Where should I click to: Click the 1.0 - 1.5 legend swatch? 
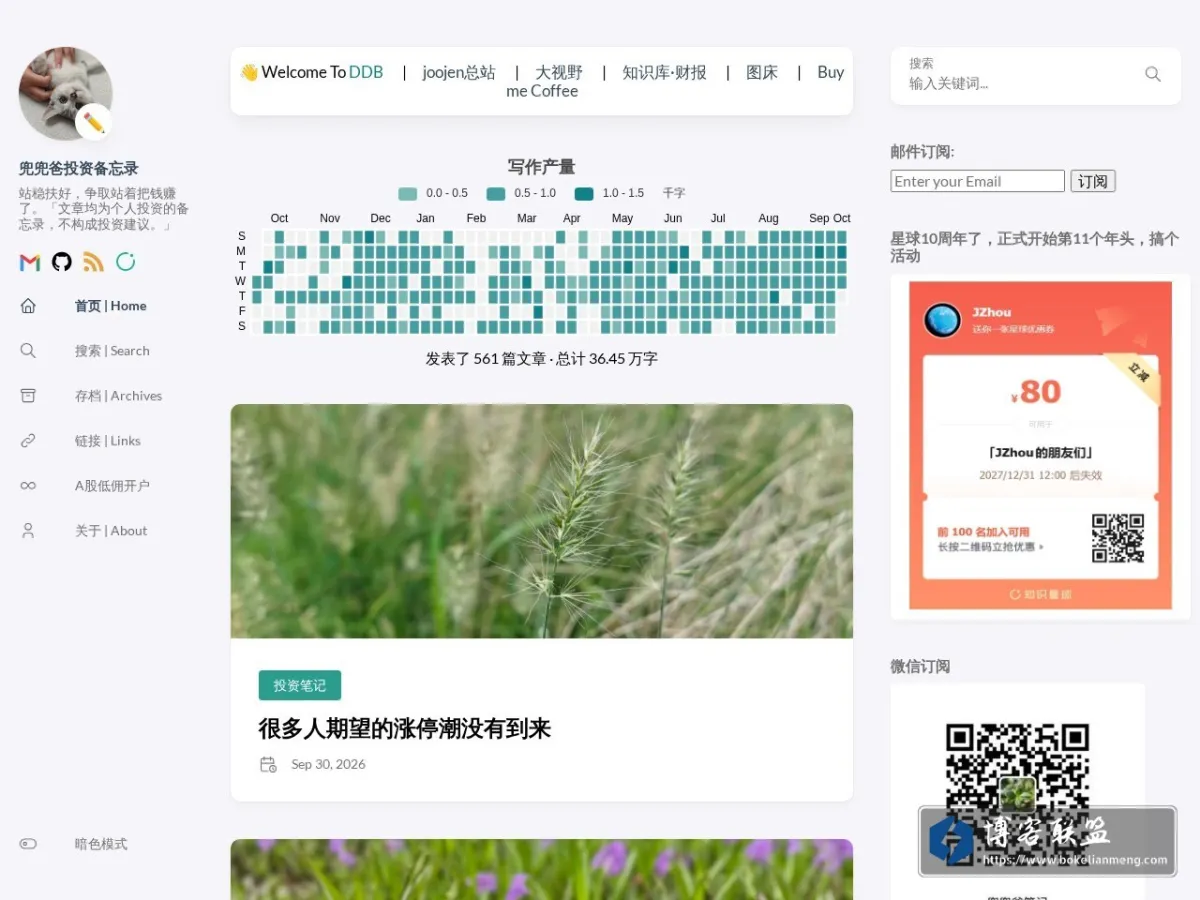click(584, 194)
